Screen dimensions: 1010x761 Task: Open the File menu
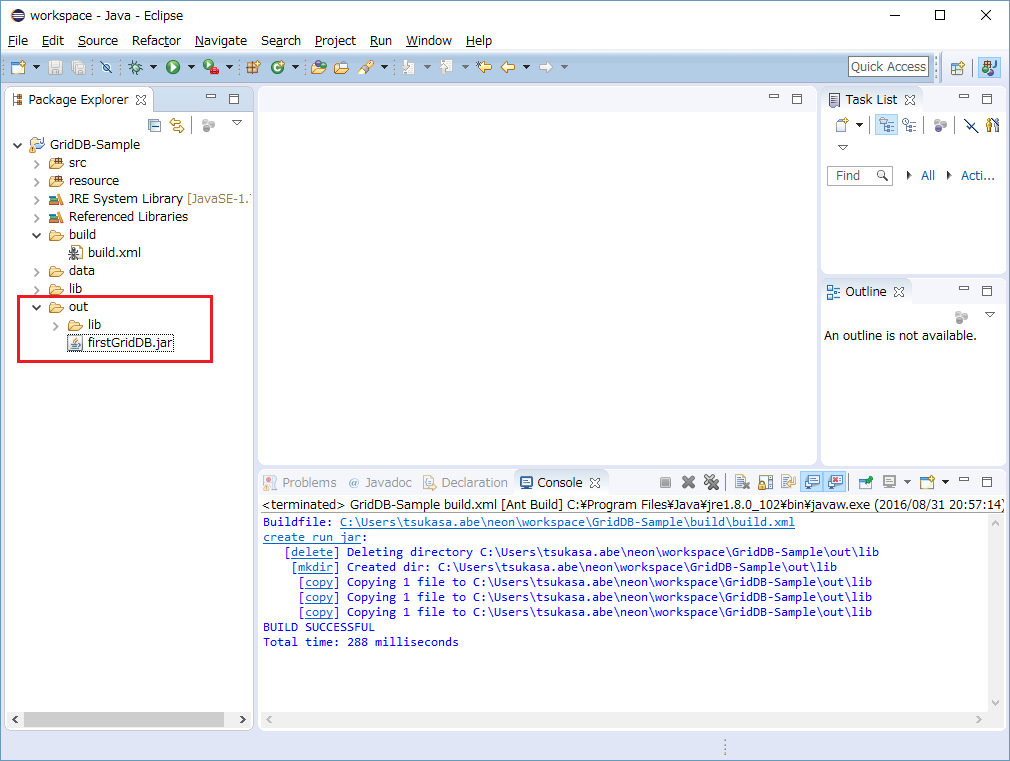[18, 41]
